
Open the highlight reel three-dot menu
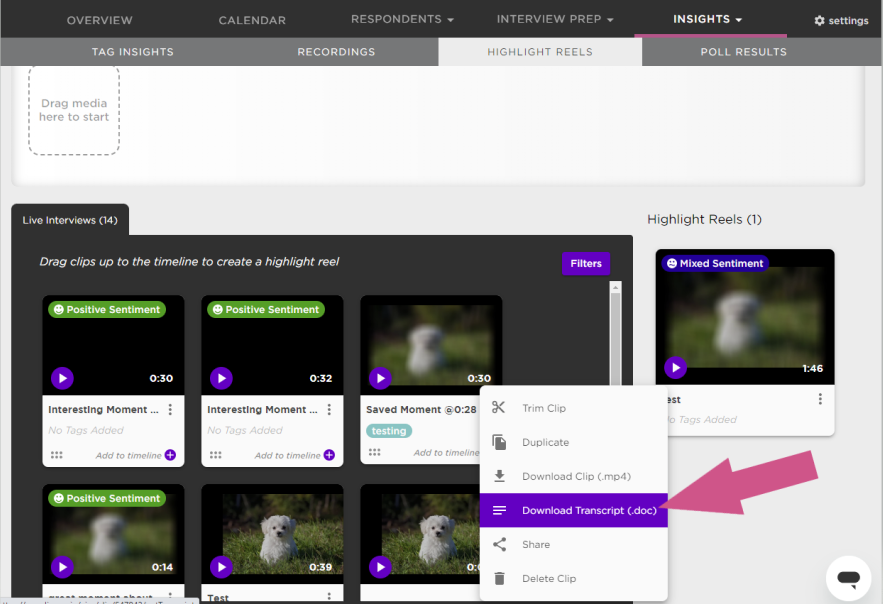[820, 399]
